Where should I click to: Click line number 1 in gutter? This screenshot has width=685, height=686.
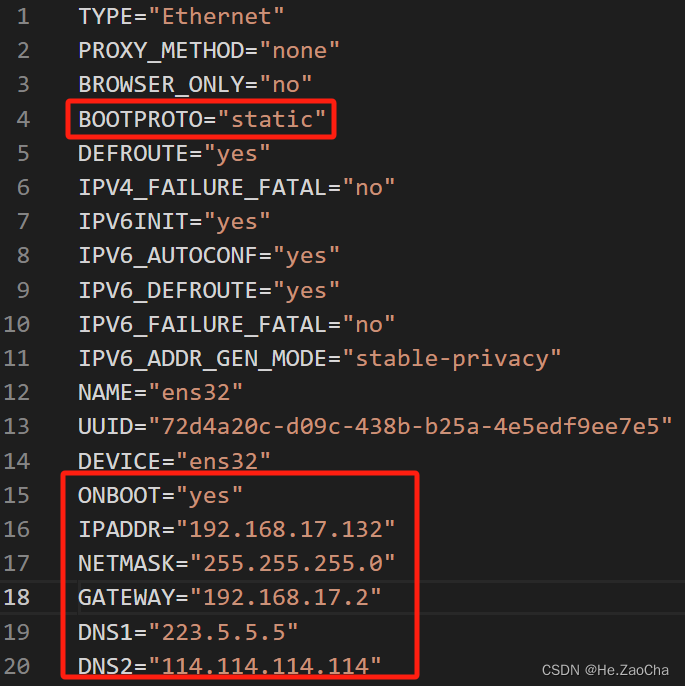point(24,17)
